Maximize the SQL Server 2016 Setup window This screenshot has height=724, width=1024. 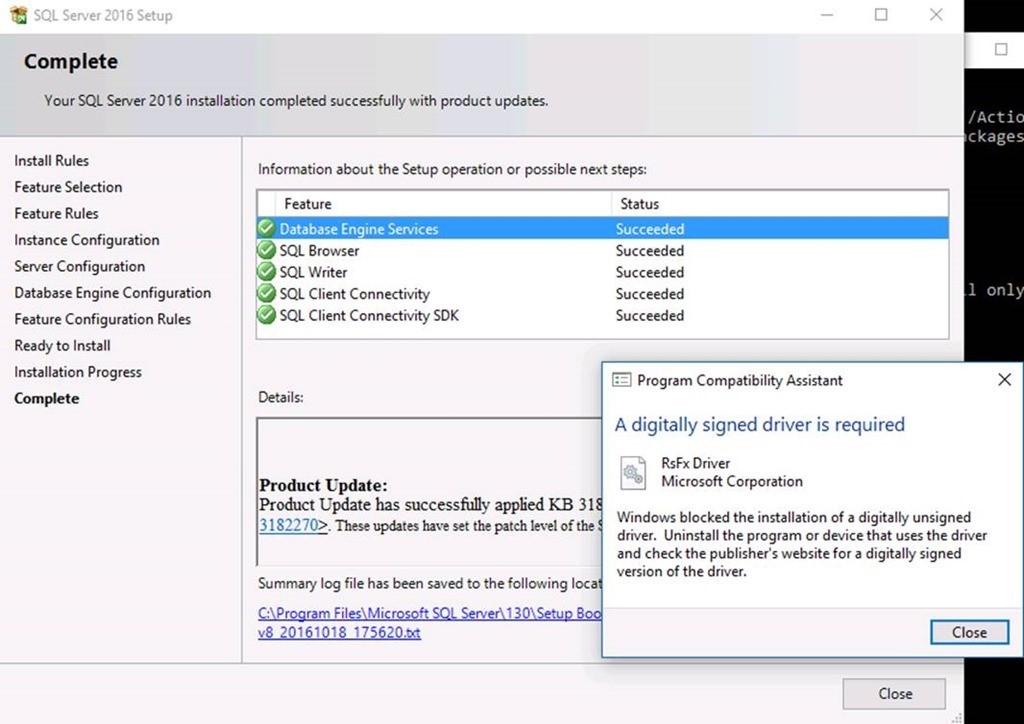(881, 14)
